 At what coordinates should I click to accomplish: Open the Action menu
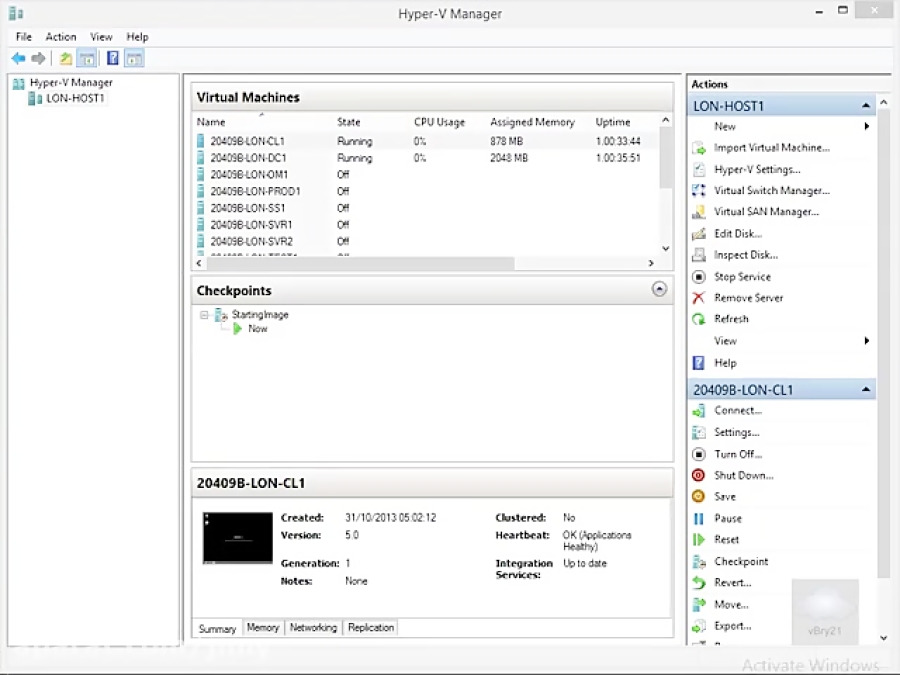pyautogui.click(x=60, y=37)
